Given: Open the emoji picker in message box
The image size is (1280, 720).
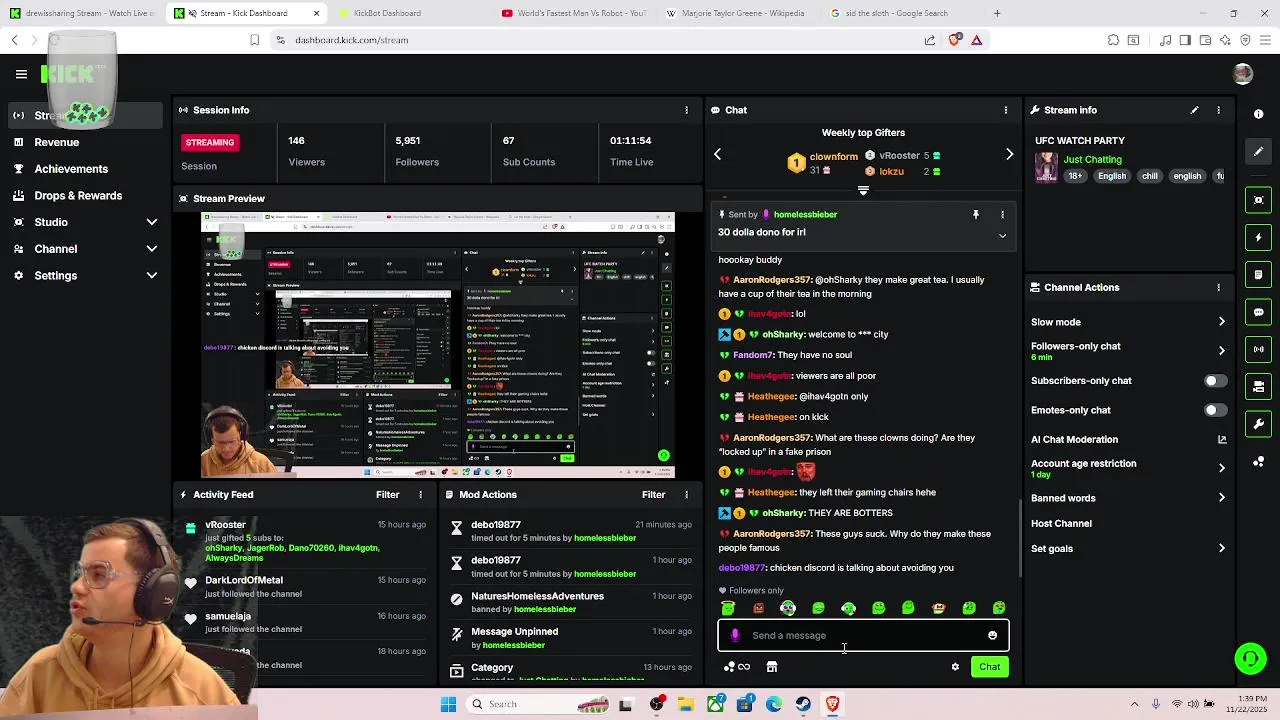Looking at the screenshot, I should pos(992,635).
